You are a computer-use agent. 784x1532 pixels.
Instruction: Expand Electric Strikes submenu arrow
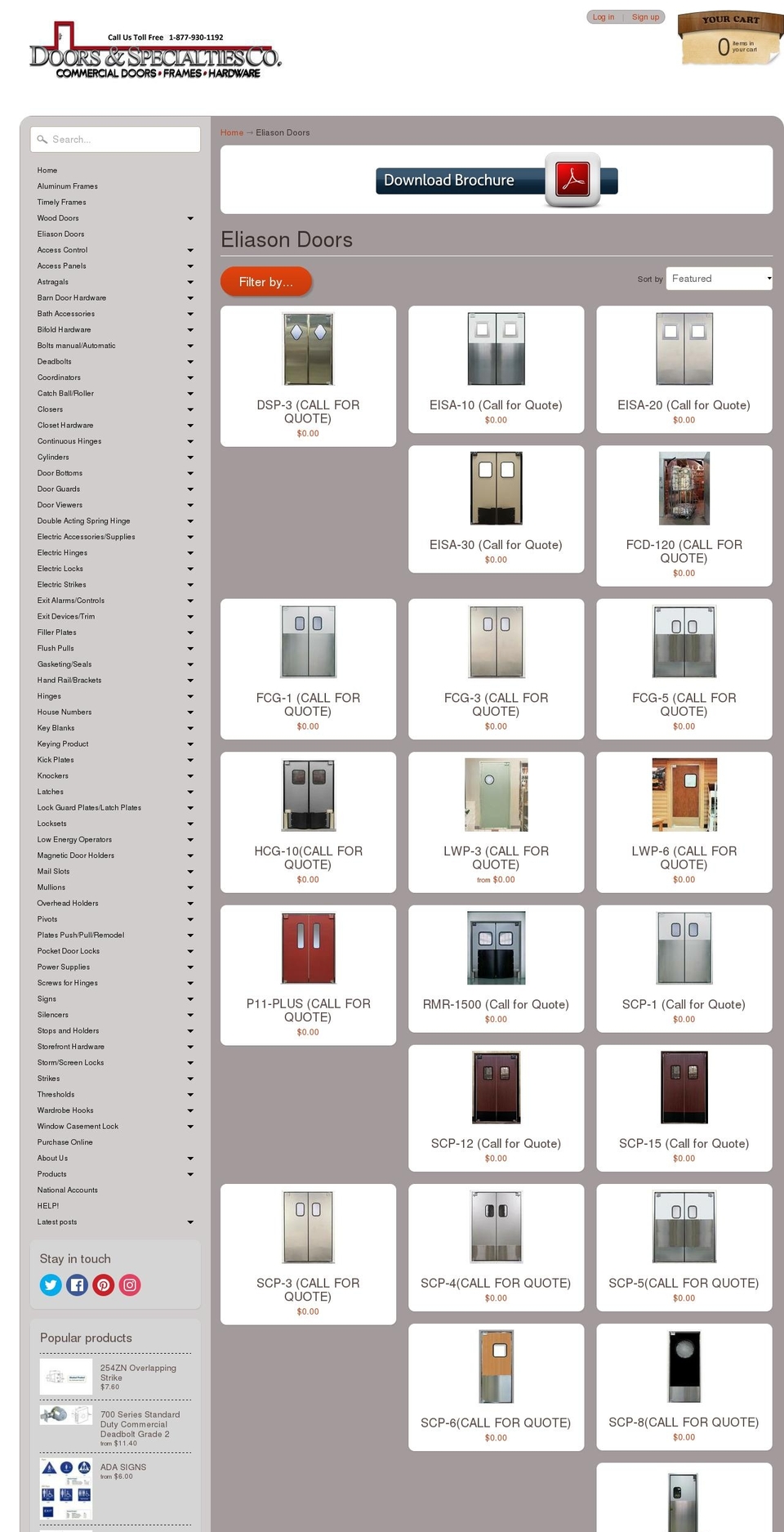190,585
